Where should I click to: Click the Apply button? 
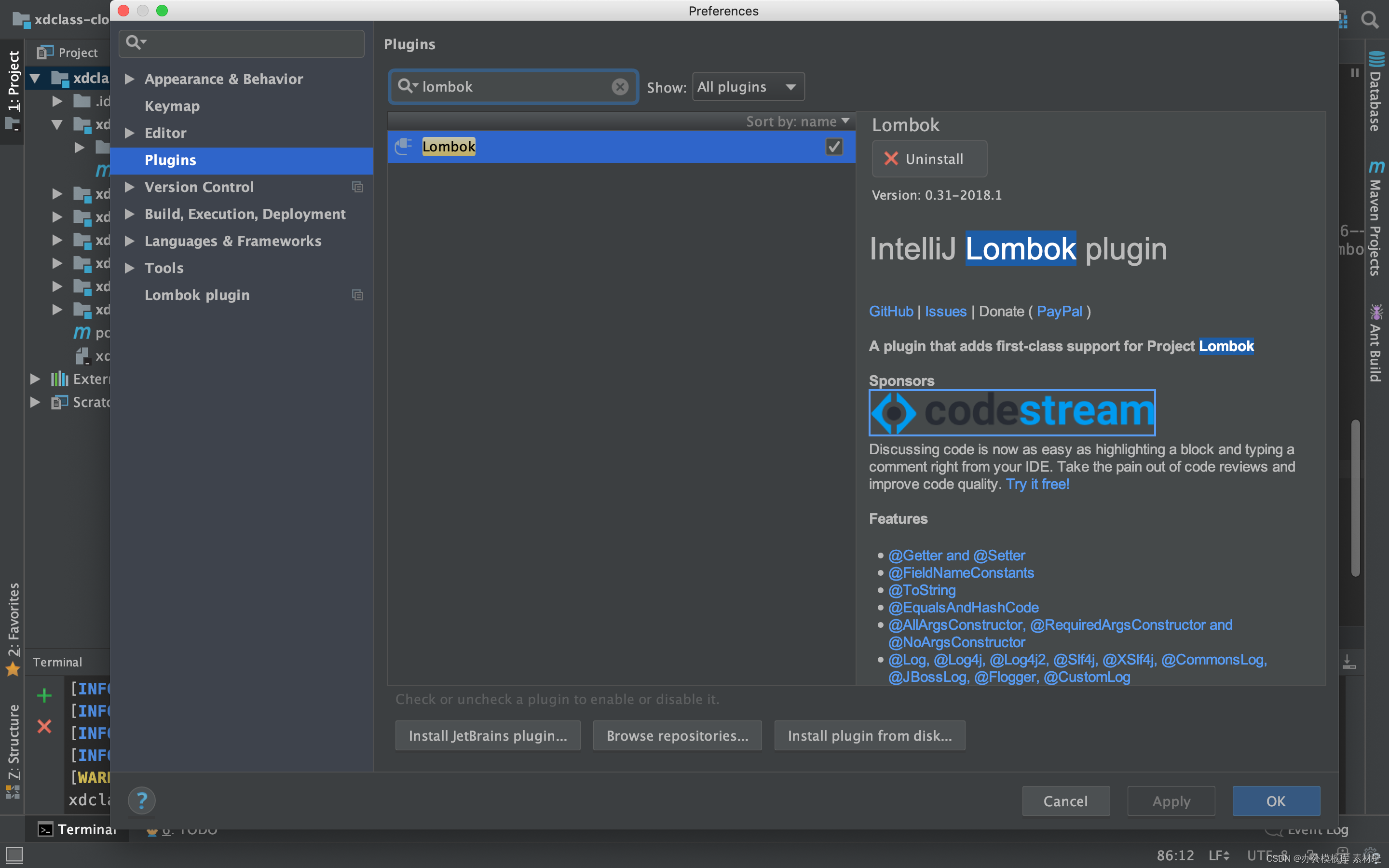click(1171, 801)
